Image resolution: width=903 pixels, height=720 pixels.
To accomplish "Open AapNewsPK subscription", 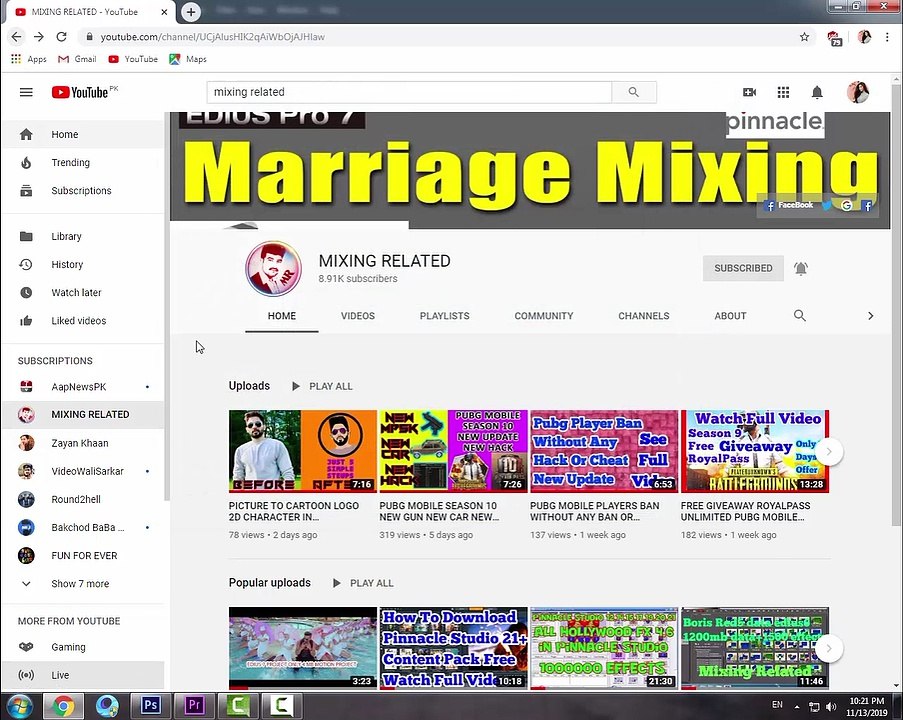I will (x=82, y=386).
